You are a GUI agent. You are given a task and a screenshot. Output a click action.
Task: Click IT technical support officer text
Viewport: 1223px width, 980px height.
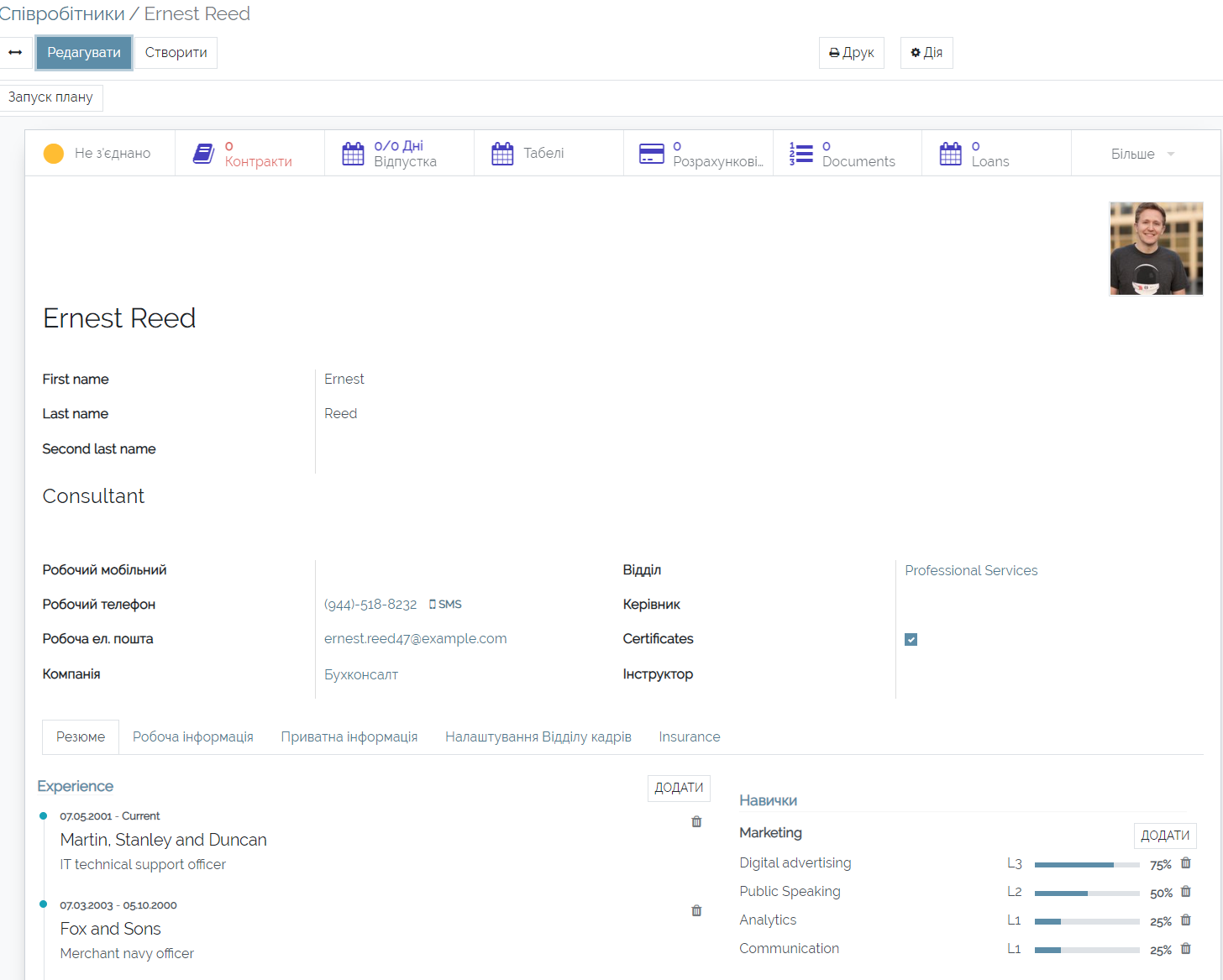click(x=143, y=864)
